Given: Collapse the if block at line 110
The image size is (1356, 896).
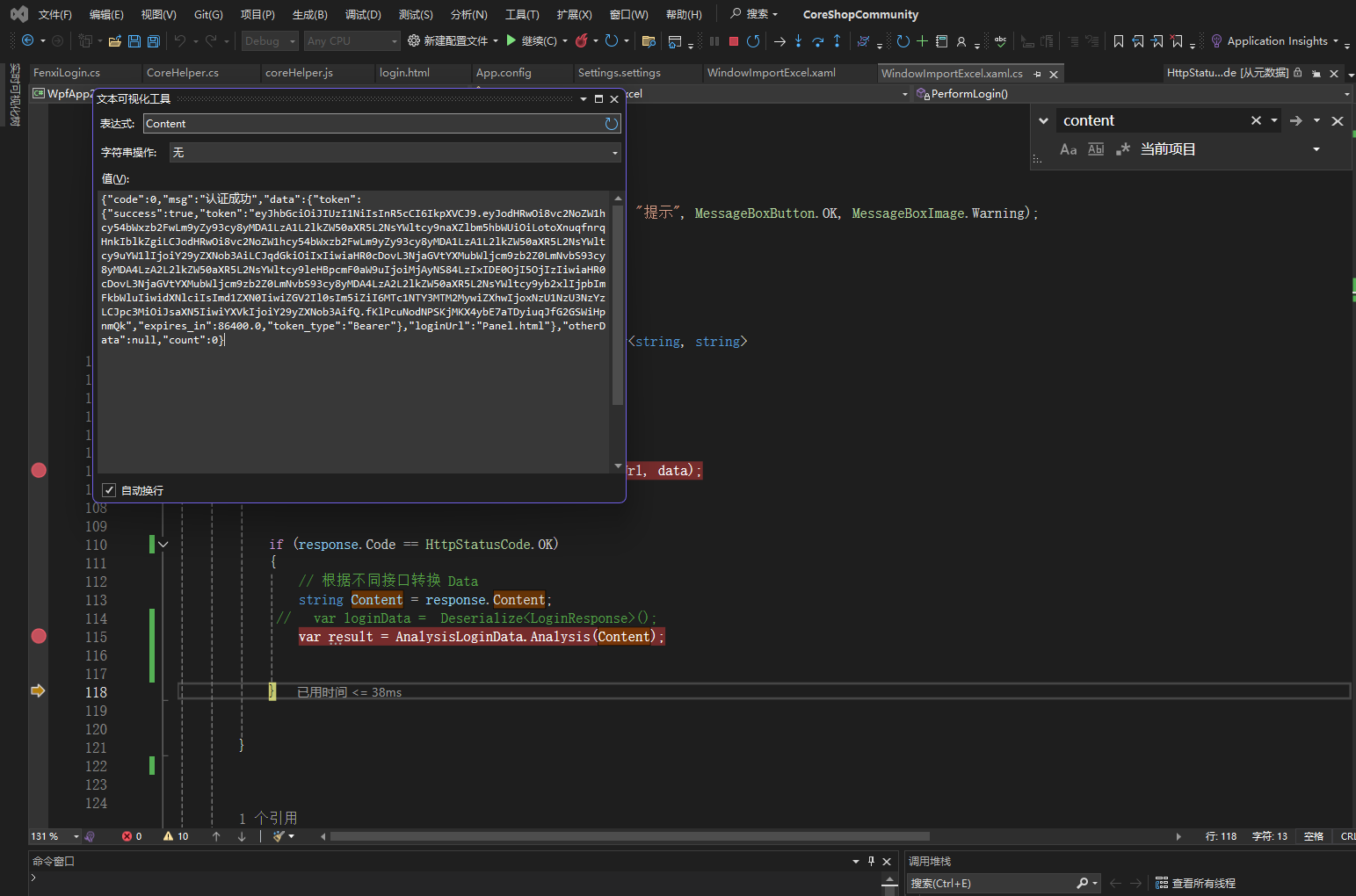Looking at the screenshot, I should 163,545.
